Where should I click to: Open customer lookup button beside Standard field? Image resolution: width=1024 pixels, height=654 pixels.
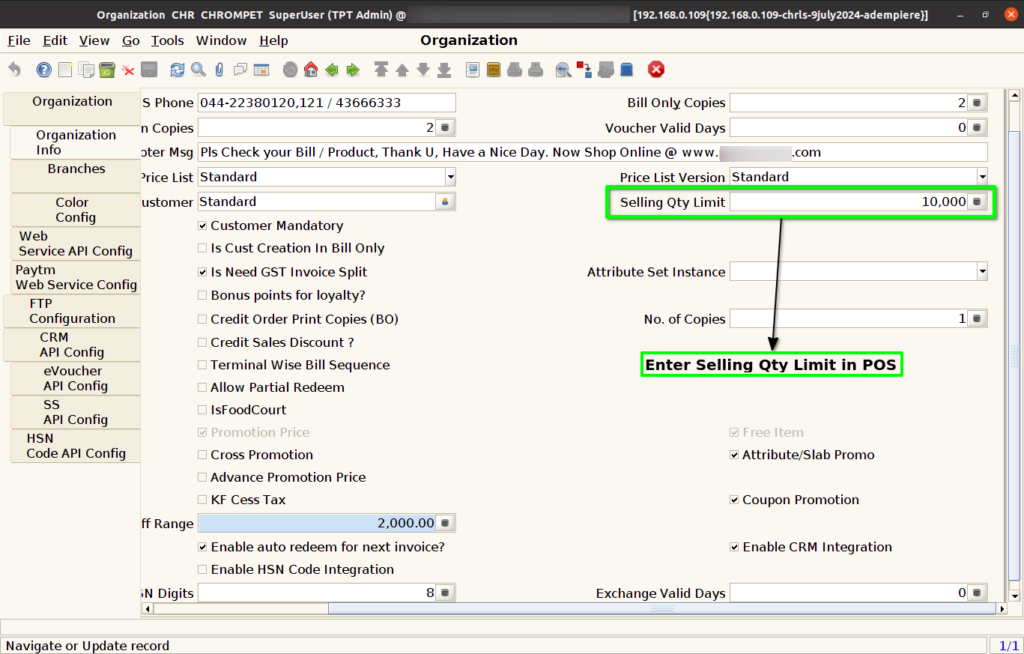click(445, 202)
